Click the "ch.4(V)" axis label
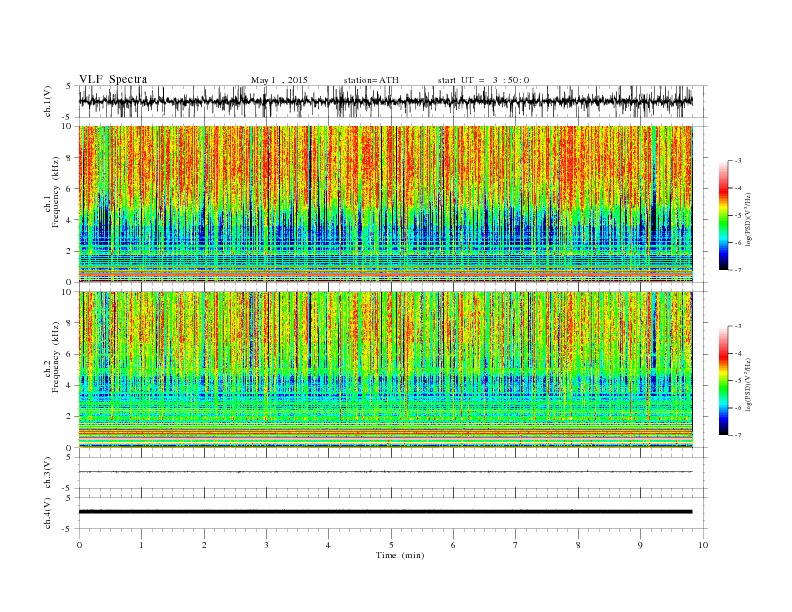Image resolution: width=792 pixels, height=612 pixels. click(48, 513)
